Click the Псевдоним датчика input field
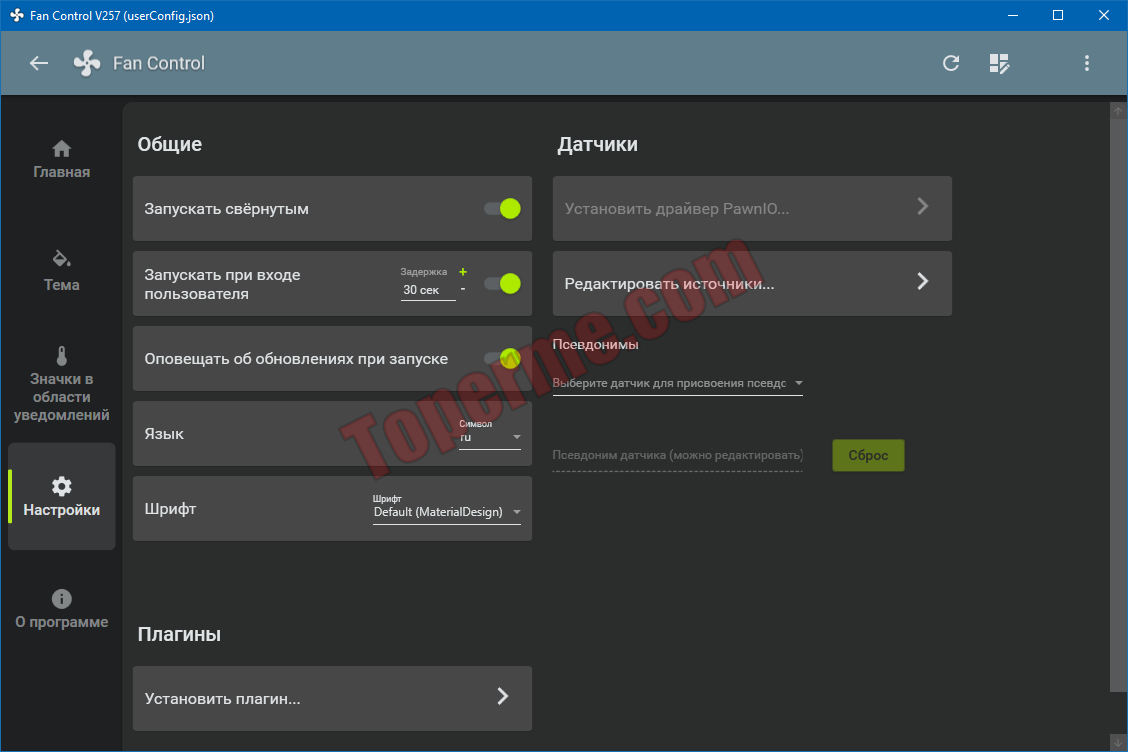The height and width of the screenshot is (752, 1128). point(677,455)
